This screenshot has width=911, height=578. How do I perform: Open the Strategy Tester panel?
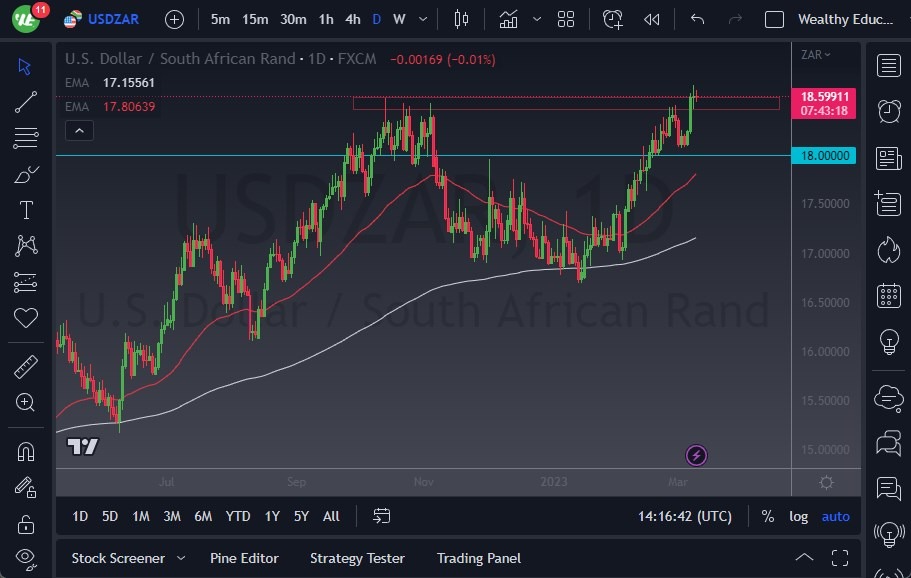click(x=357, y=558)
